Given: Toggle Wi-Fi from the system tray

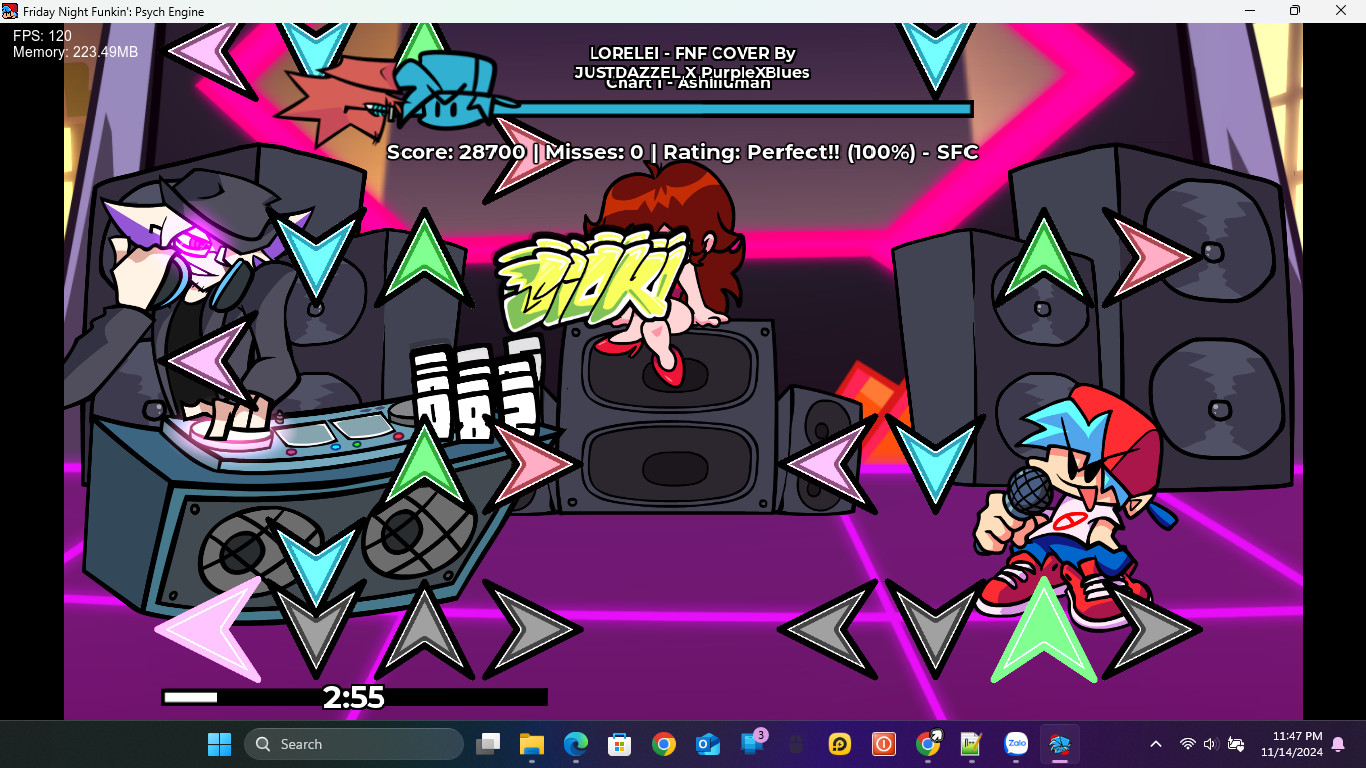Looking at the screenshot, I should tap(1188, 744).
